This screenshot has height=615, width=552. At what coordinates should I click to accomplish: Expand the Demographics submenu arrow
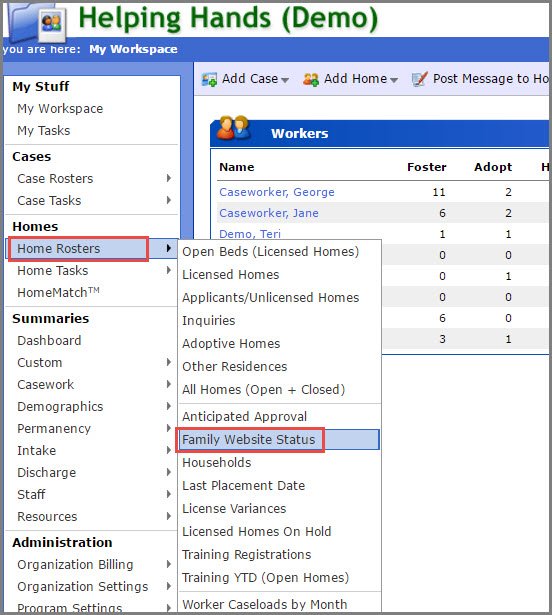pyautogui.click(x=169, y=406)
